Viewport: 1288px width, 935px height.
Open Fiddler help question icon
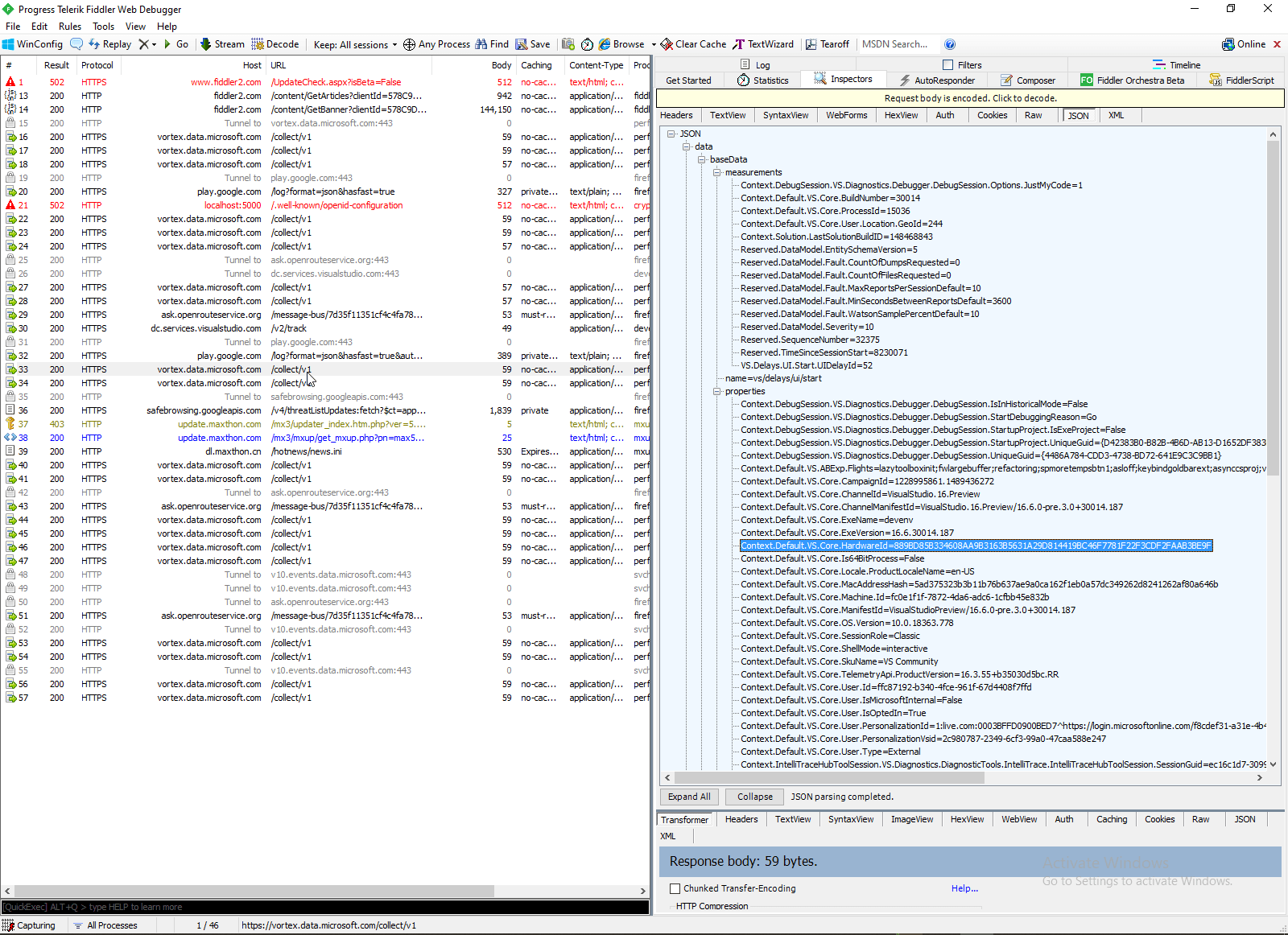950,44
